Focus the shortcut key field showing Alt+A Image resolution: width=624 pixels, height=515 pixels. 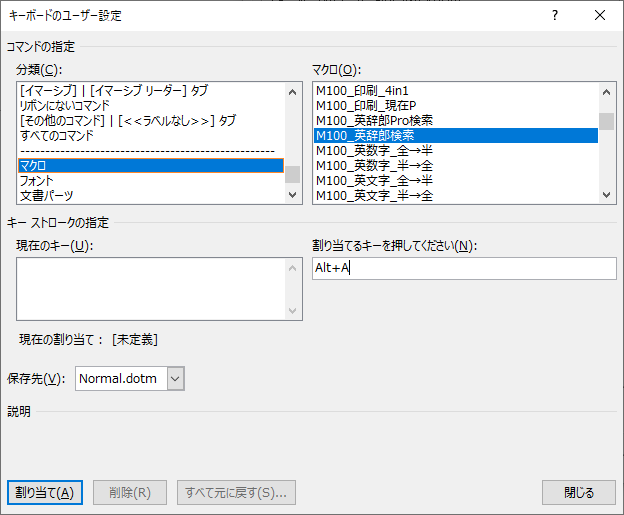pyautogui.click(x=464, y=268)
